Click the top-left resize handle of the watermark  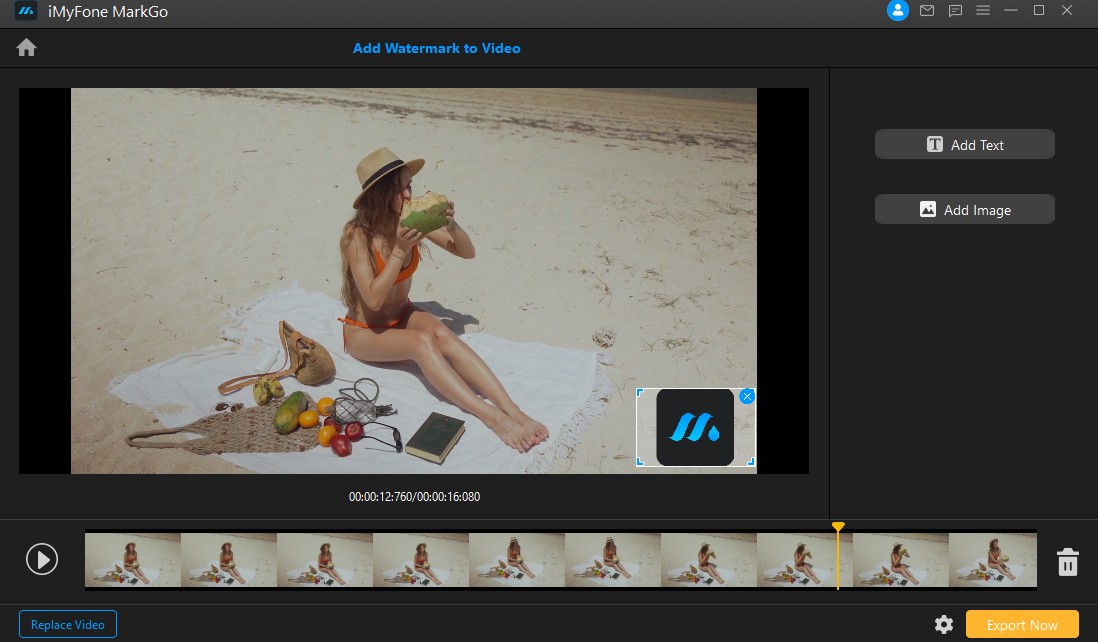click(639, 392)
